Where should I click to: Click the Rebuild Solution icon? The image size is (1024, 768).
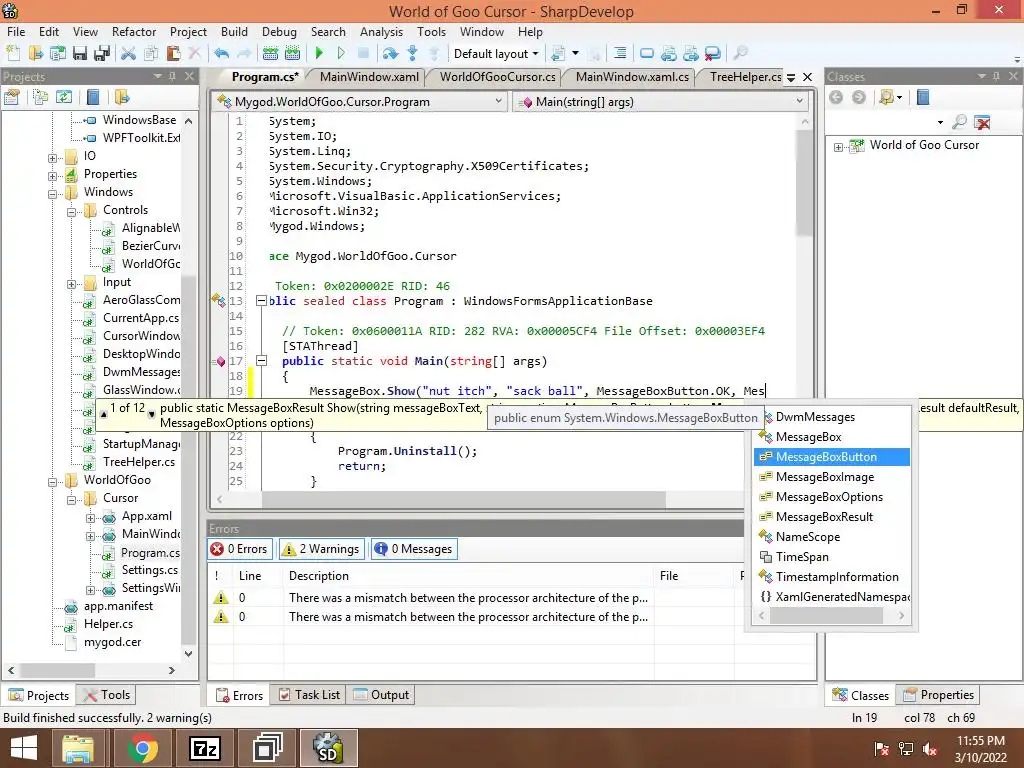[x=293, y=54]
